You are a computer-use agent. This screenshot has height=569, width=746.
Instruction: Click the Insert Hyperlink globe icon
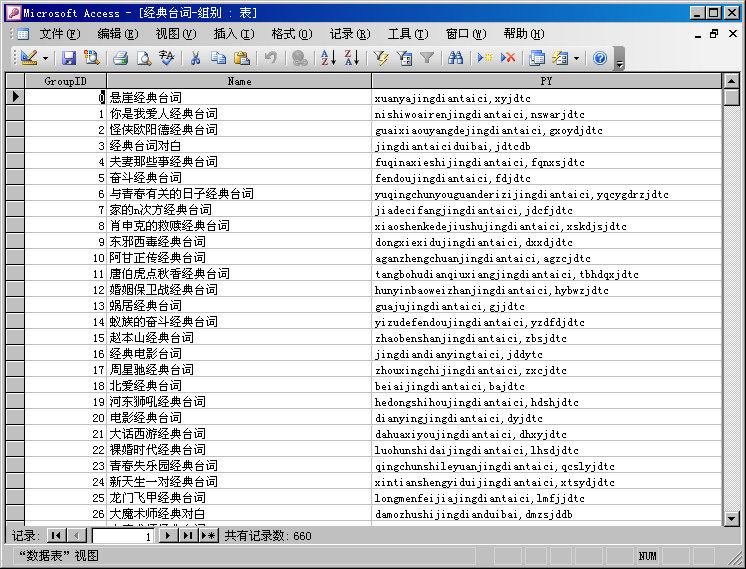coord(299,58)
